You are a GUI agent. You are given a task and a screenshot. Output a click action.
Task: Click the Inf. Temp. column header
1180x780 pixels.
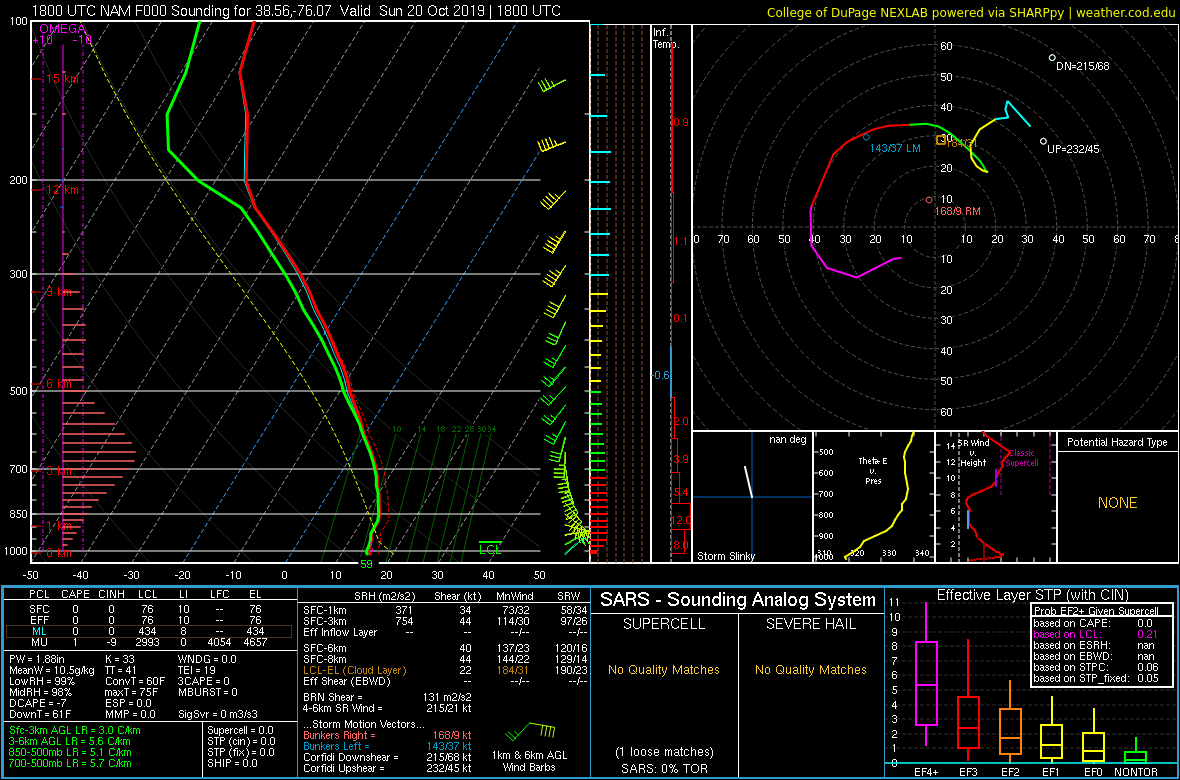pyautogui.click(x=667, y=38)
